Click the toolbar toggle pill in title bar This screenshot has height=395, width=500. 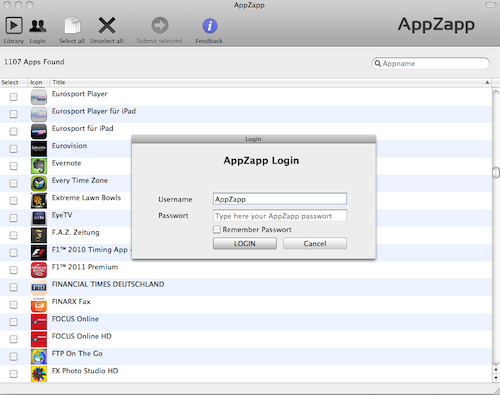pyautogui.click(x=490, y=5)
